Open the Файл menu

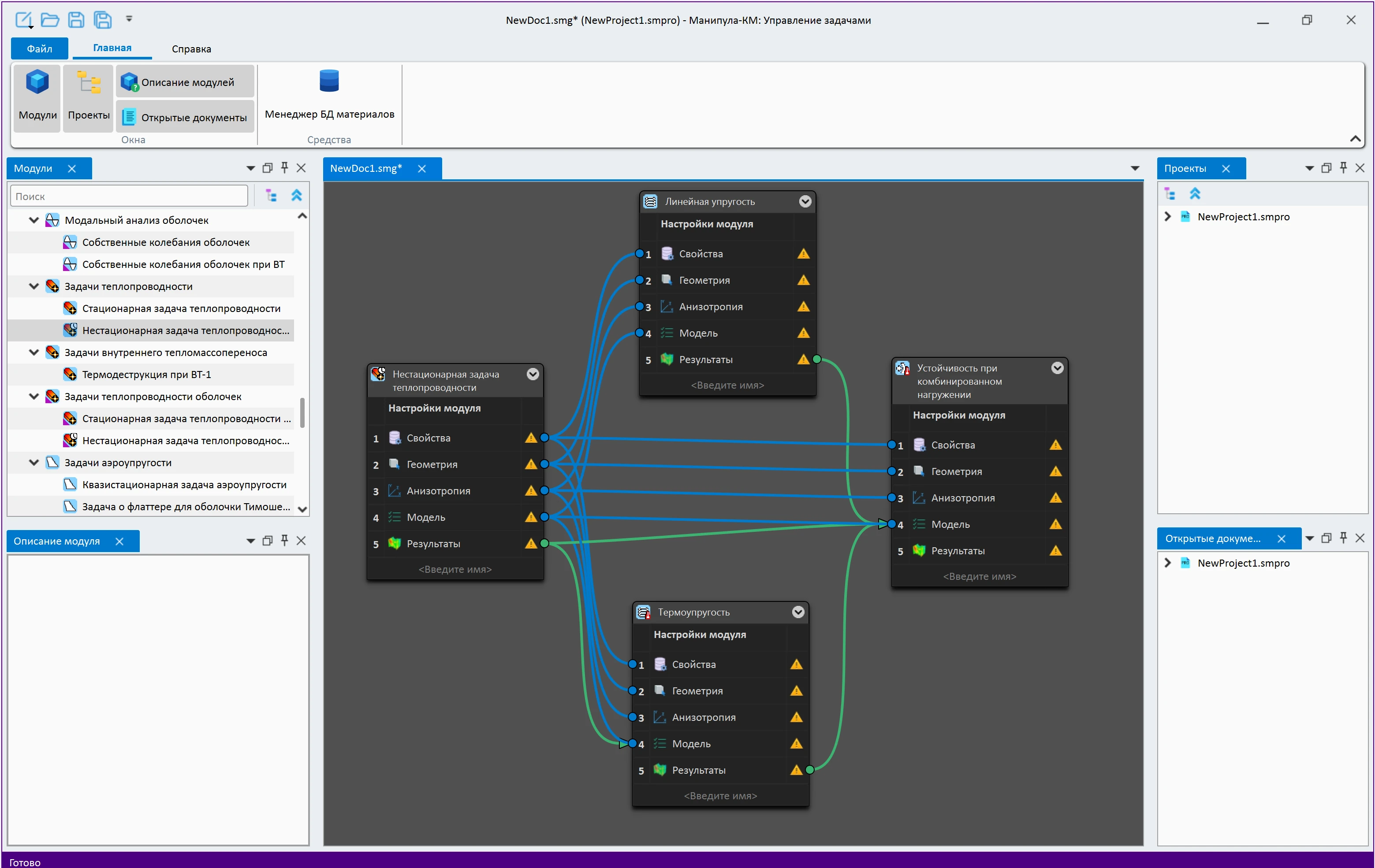(39, 49)
